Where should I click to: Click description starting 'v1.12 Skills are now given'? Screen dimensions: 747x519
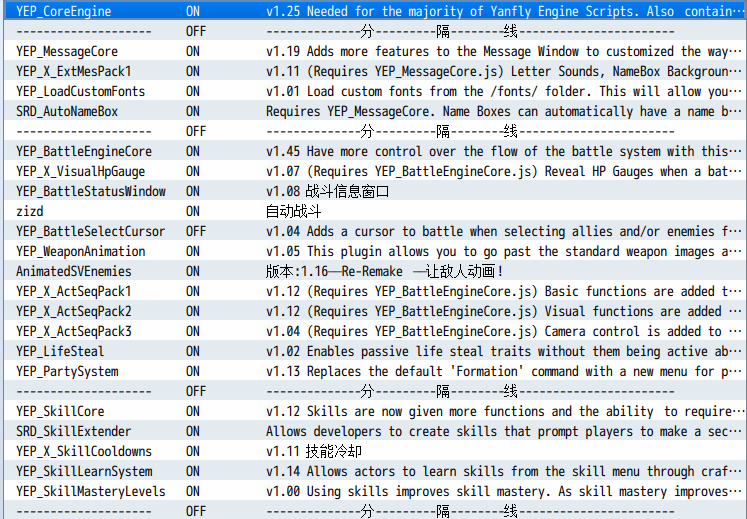505,411
